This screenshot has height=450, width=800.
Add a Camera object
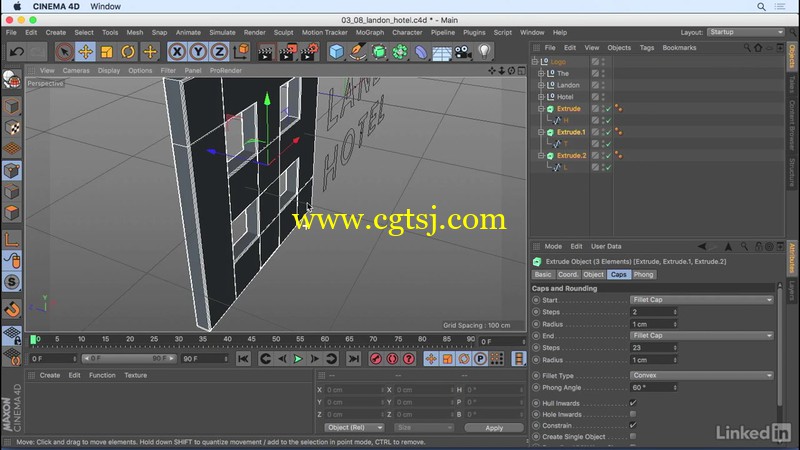pyautogui.click(x=463, y=52)
